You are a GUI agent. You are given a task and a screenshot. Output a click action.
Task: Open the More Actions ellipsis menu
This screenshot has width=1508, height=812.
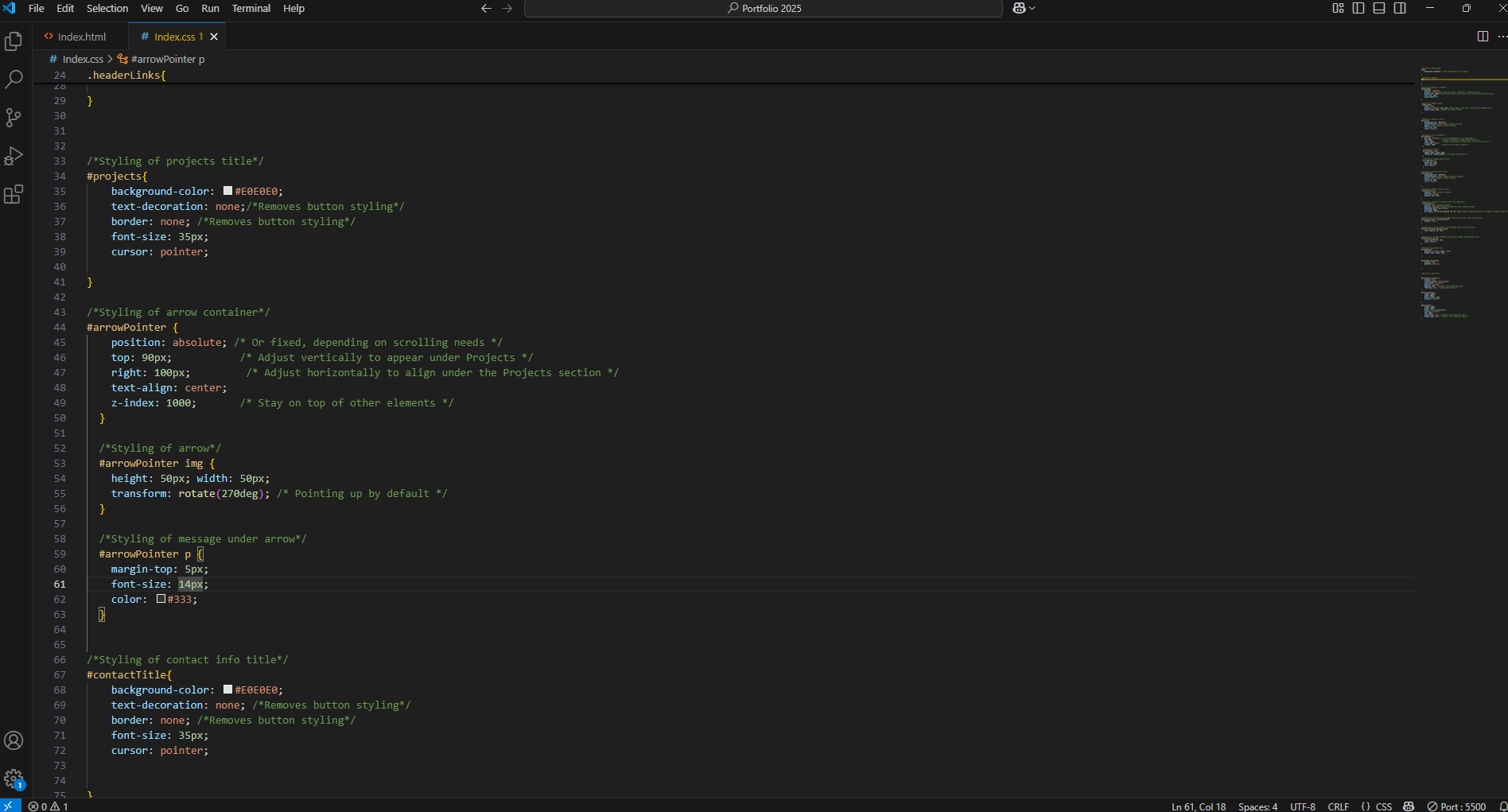pos(1502,37)
